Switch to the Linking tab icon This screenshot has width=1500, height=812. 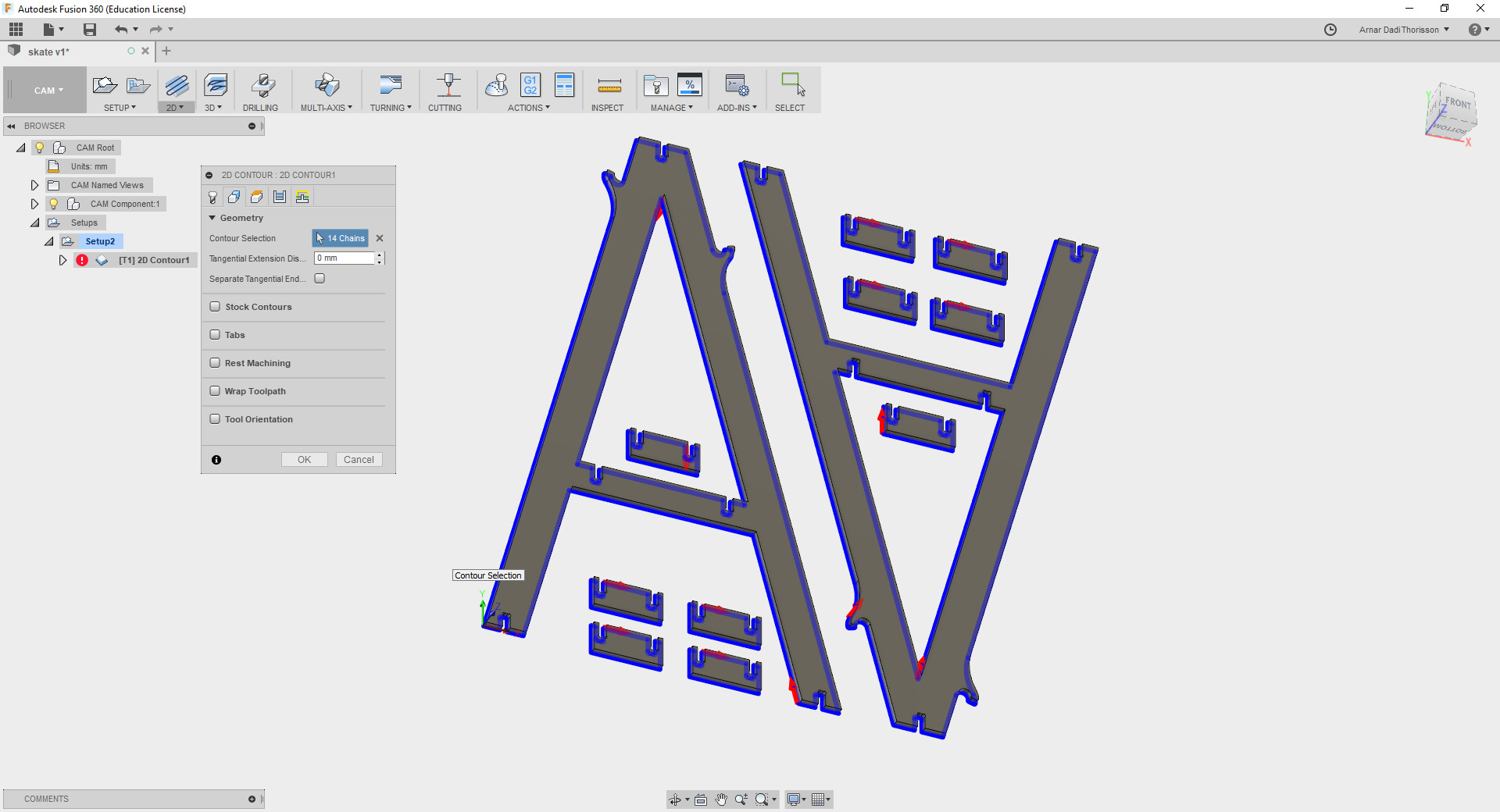(x=302, y=198)
